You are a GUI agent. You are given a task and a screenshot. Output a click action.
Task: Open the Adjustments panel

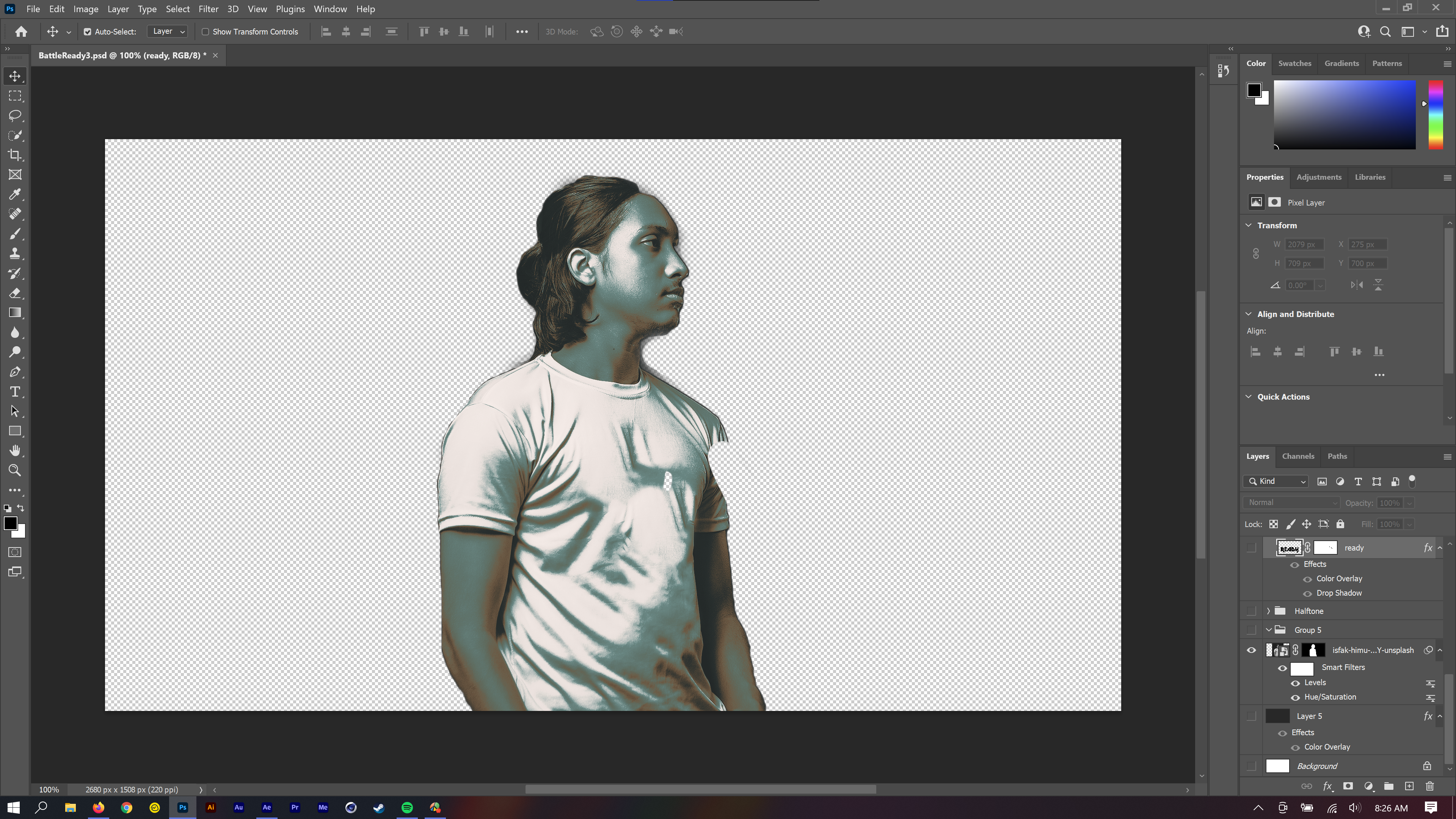click(1319, 177)
